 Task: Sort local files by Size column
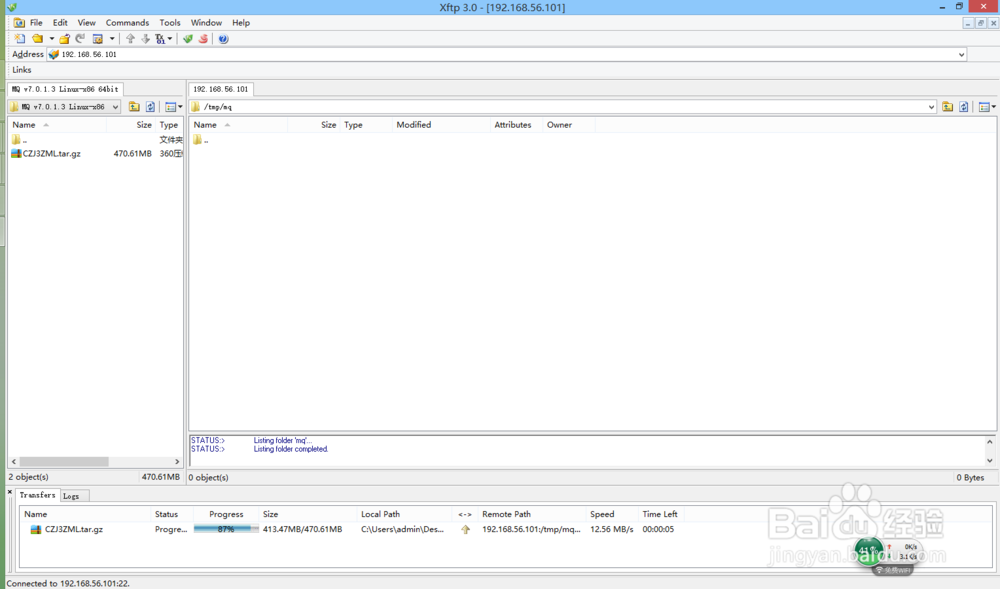coord(131,125)
